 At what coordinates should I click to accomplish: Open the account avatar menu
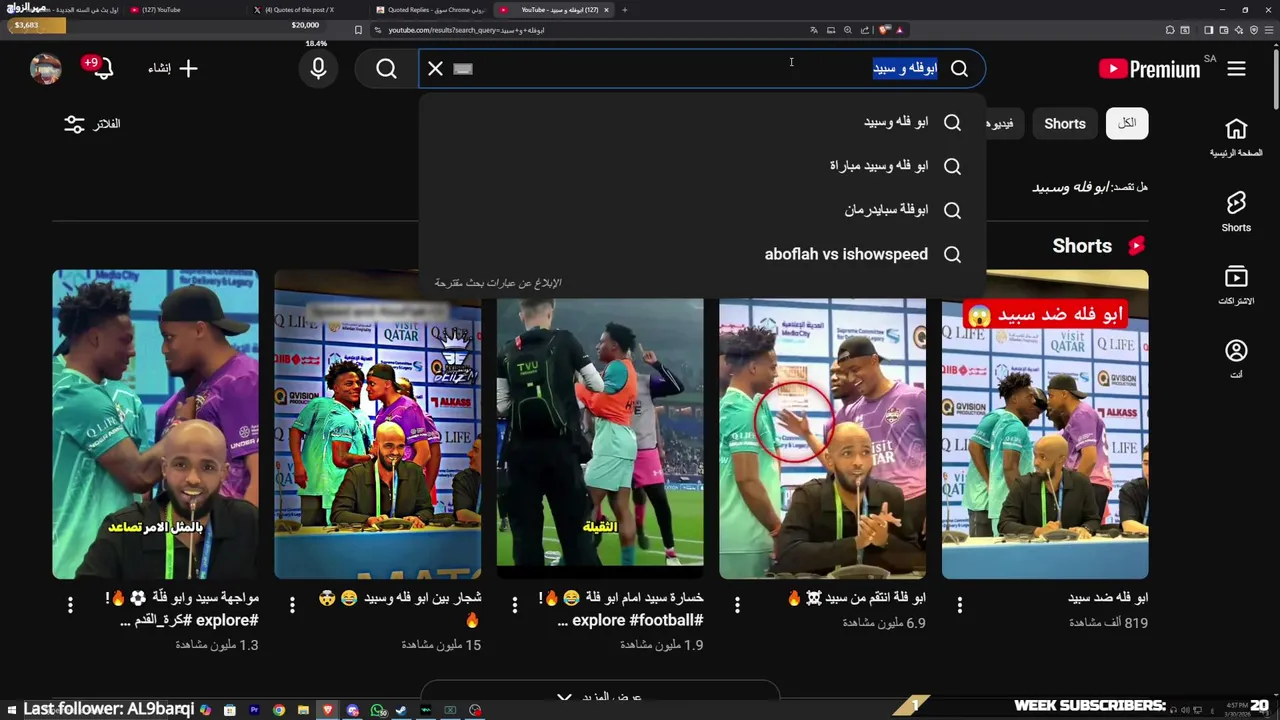coord(45,69)
